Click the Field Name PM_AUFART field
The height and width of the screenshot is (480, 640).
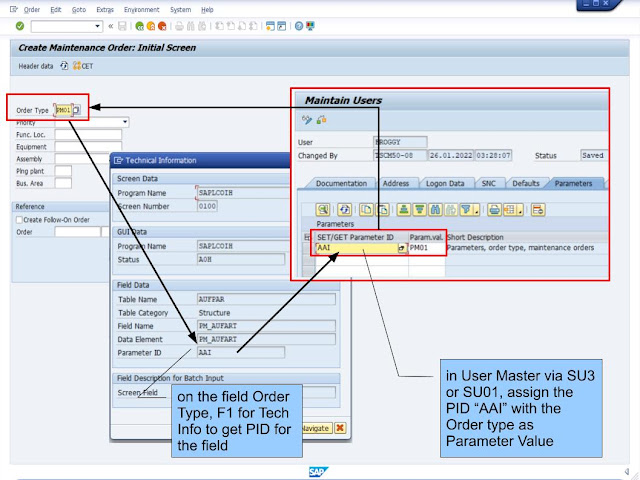click(x=266, y=326)
